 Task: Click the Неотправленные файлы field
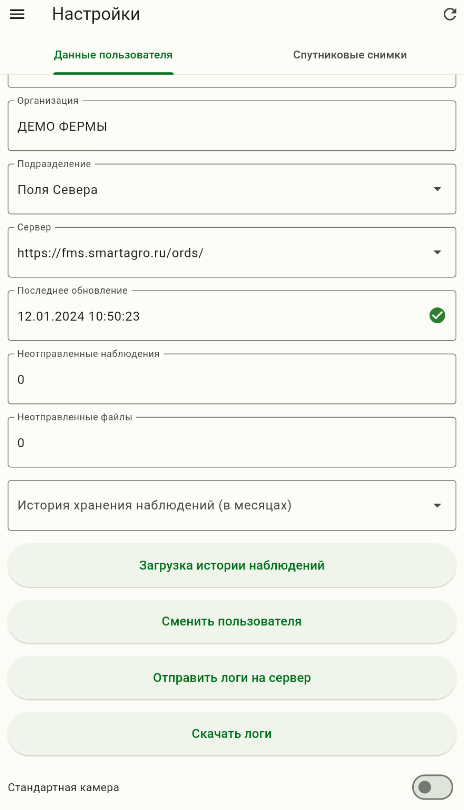[x=232, y=442]
